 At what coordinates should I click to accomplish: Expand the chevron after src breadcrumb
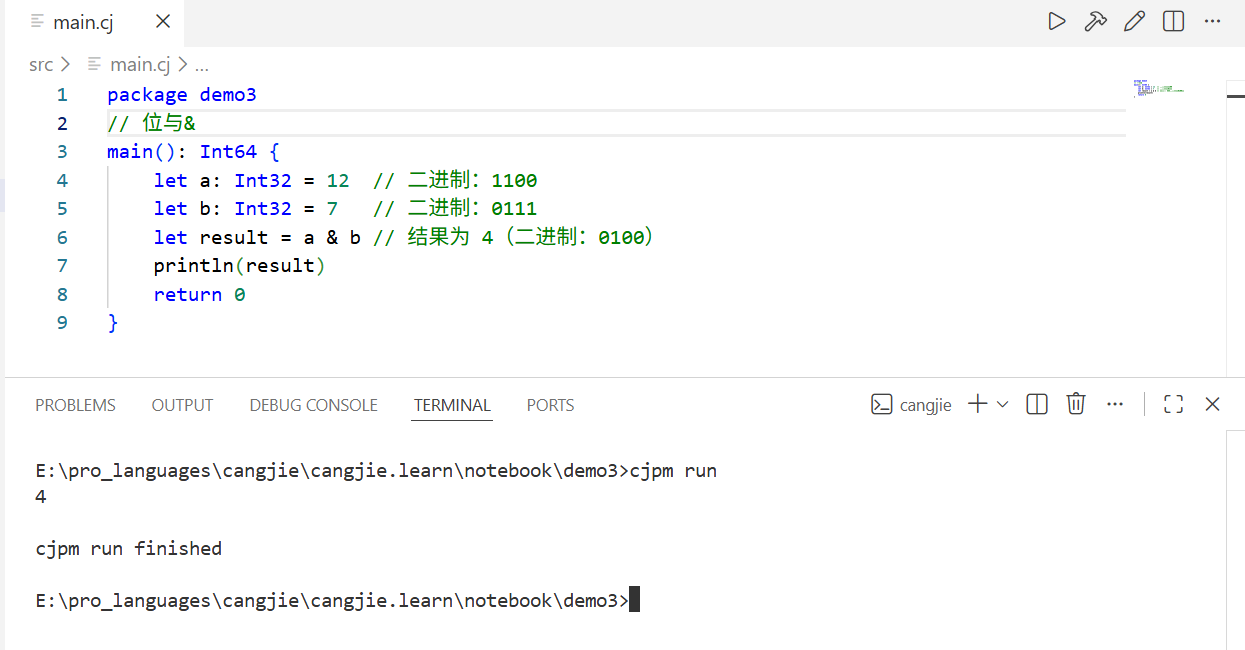66,65
